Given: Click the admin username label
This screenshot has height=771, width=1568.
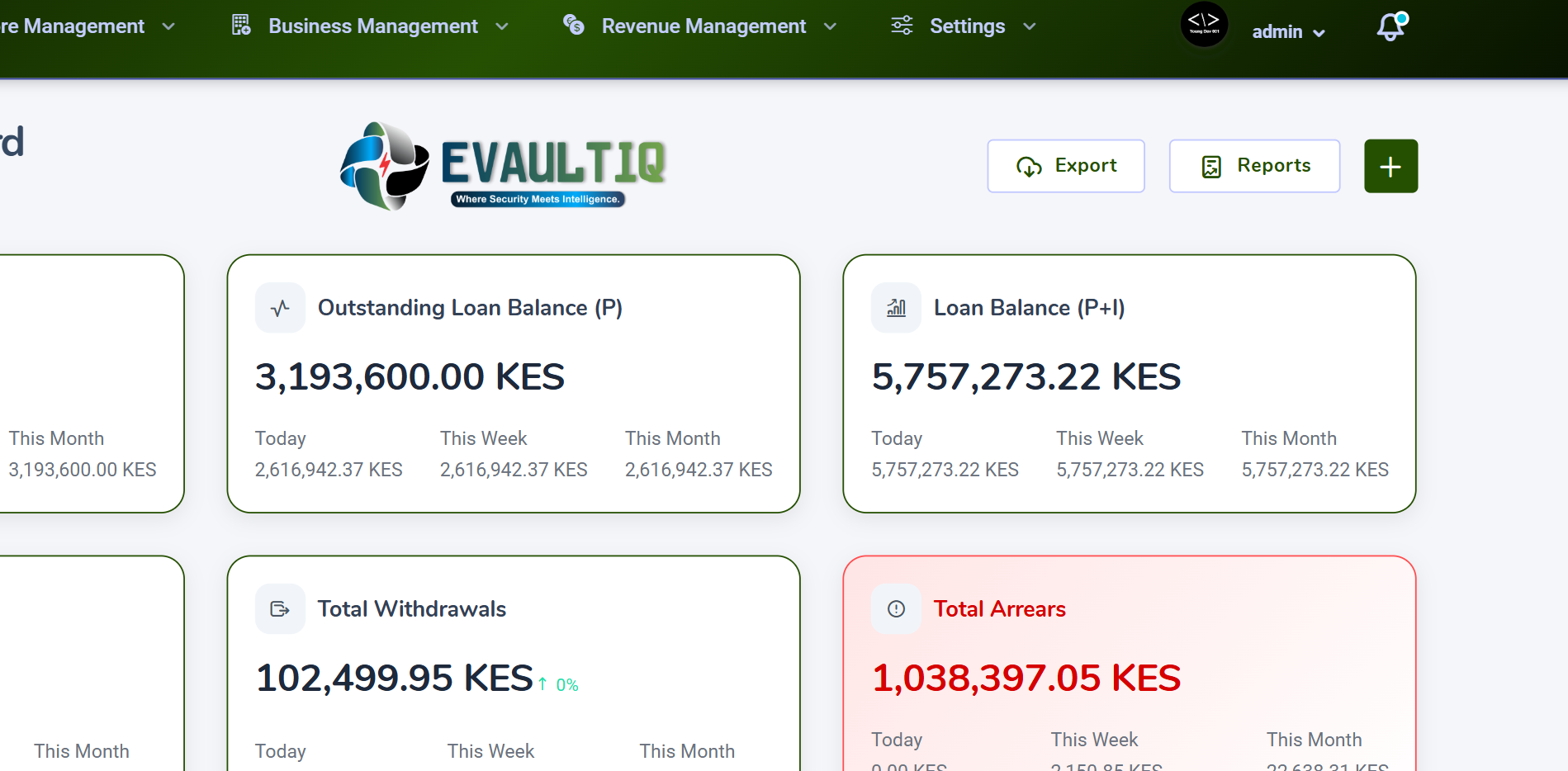Looking at the screenshot, I should pyautogui.click(x=1277, y=31).
